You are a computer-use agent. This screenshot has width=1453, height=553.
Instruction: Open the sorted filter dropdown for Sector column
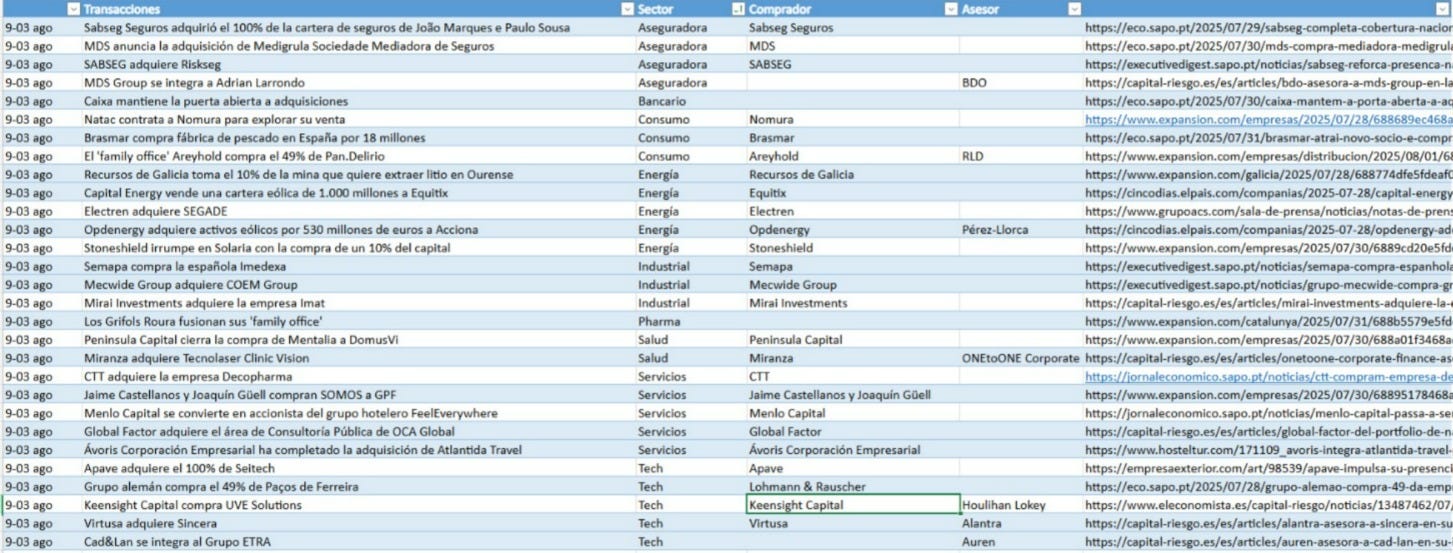pyautogui.click(x=739, y=9)
